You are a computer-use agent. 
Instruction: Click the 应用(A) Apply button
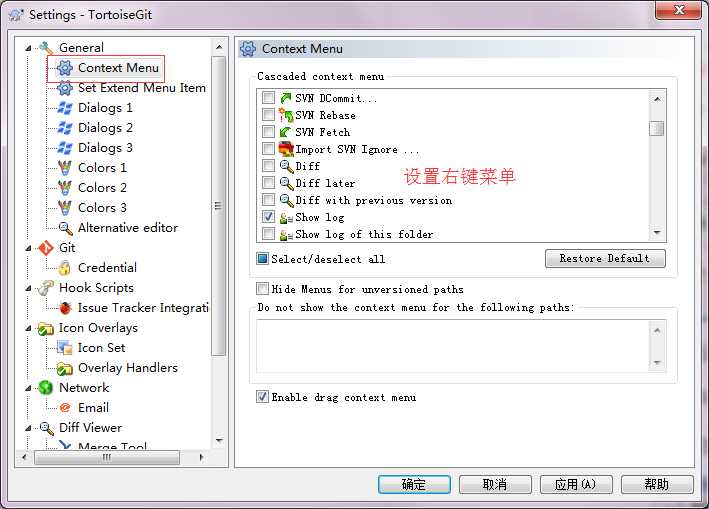click(x=576, y=485)
